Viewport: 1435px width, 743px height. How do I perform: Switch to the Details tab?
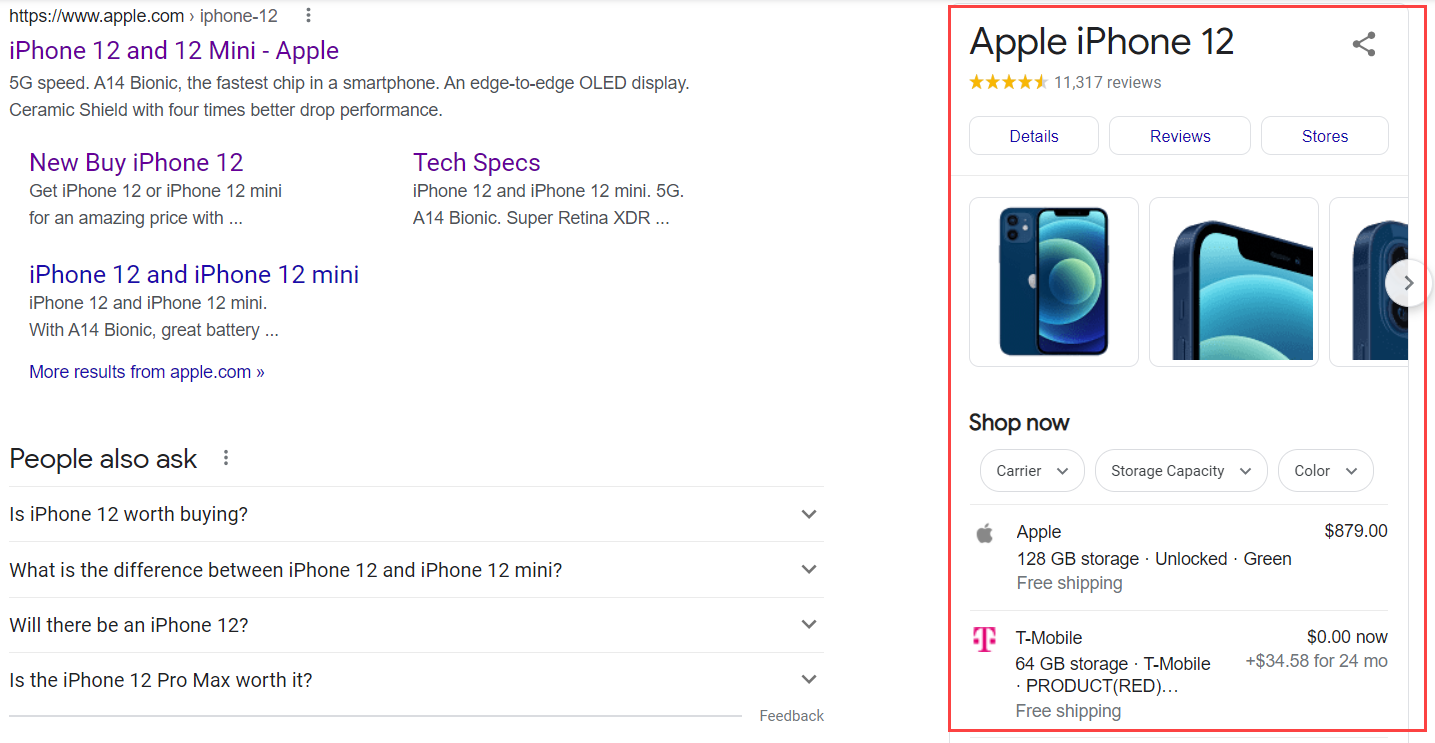click(1034, 136)
